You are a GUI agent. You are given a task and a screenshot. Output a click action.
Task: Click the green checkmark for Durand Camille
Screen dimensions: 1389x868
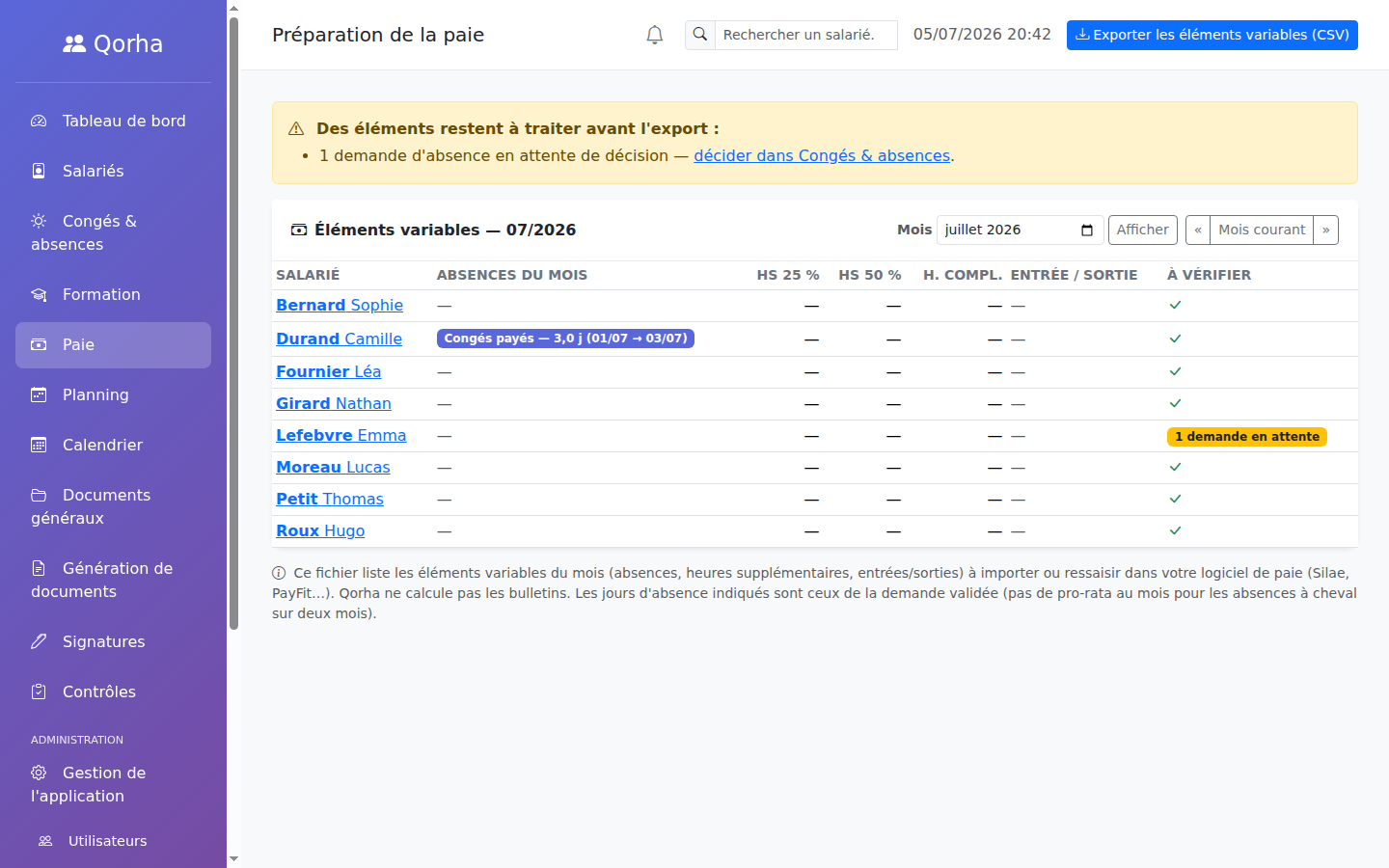pos(1175,339)
